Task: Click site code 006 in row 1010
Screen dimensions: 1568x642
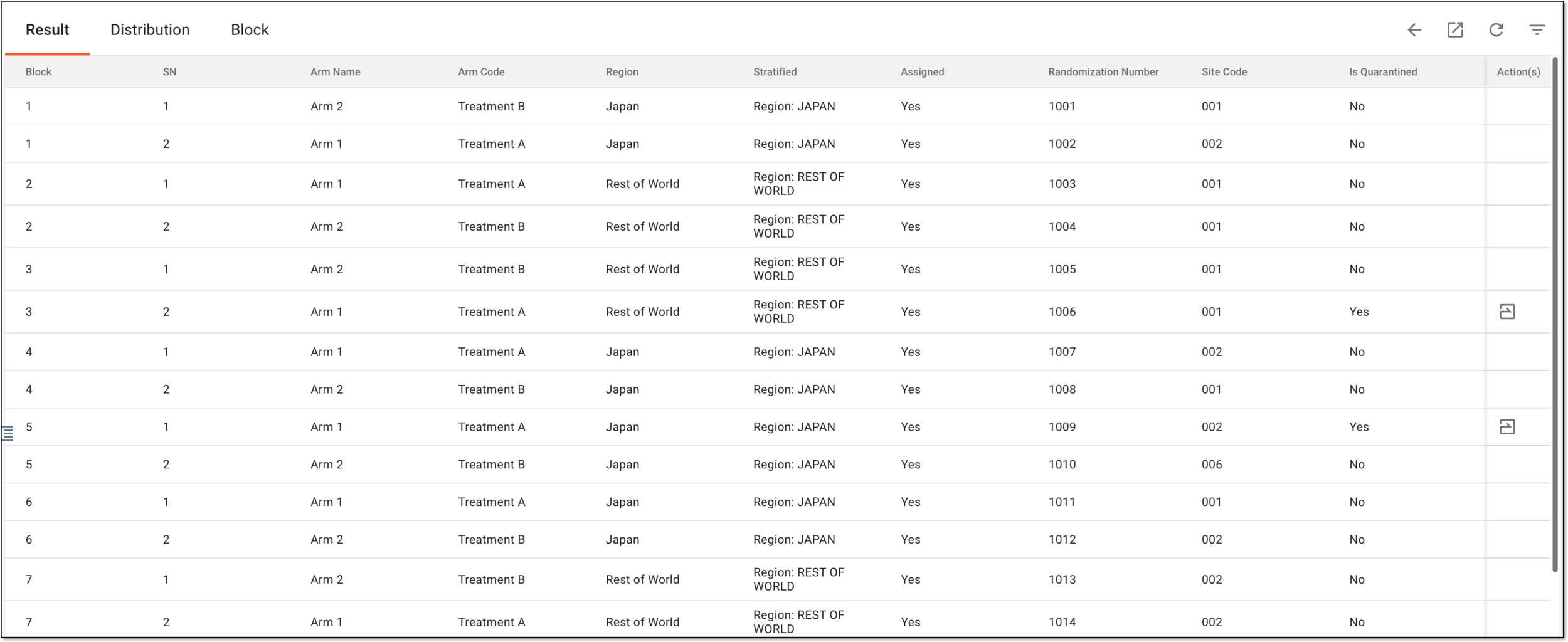Action: (1212, 465)
